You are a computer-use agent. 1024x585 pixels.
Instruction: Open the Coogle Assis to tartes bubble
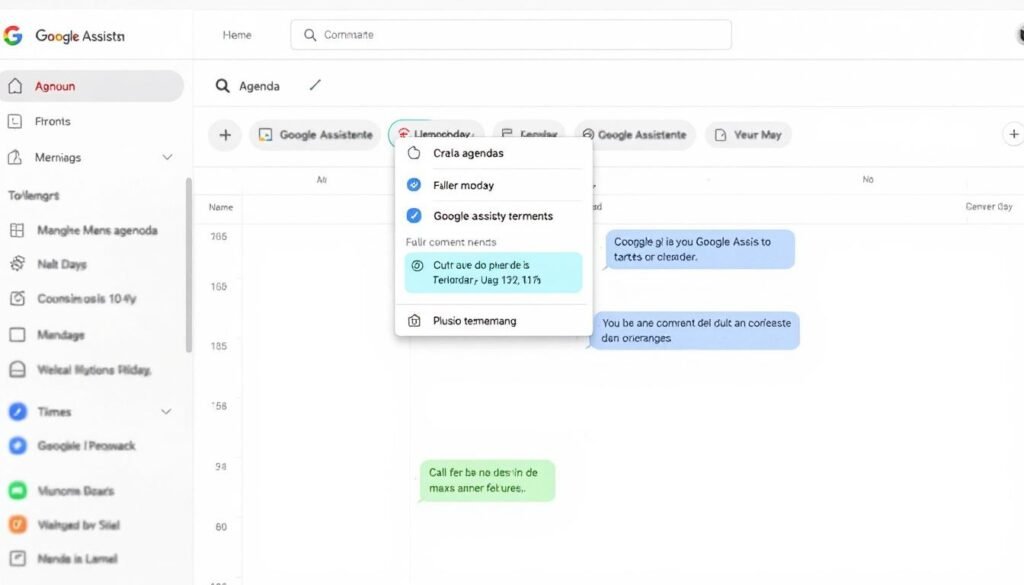(x=699, y=249)
